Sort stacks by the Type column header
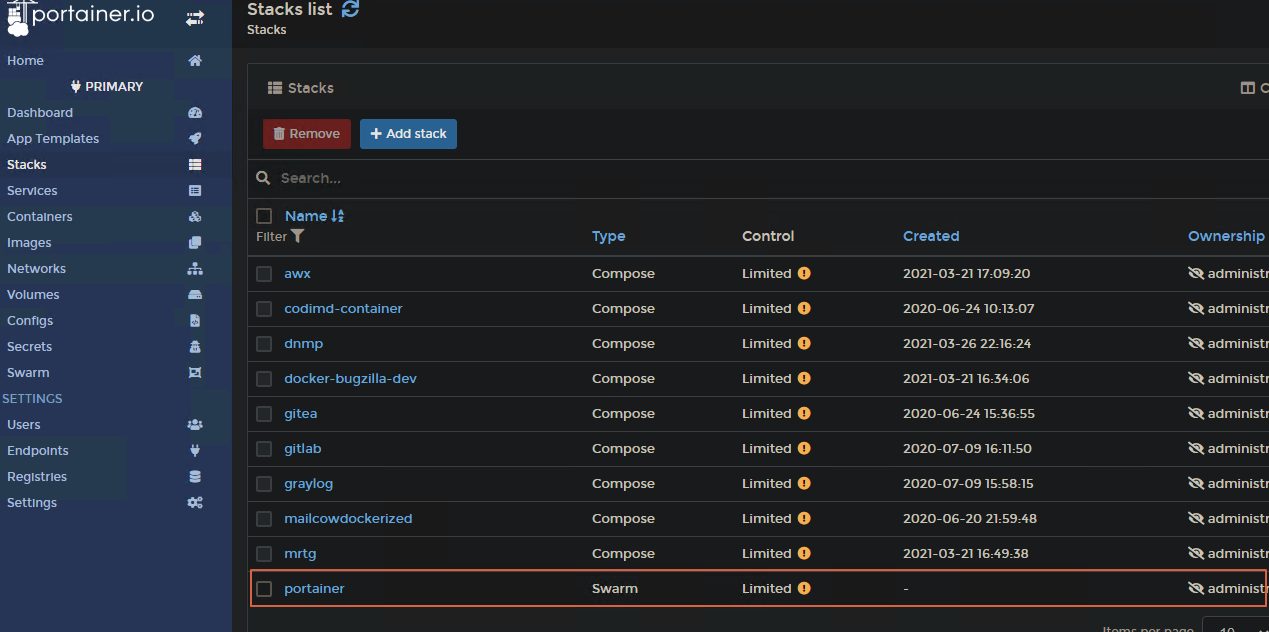1269x632 pixels. [x=608, y=237]
